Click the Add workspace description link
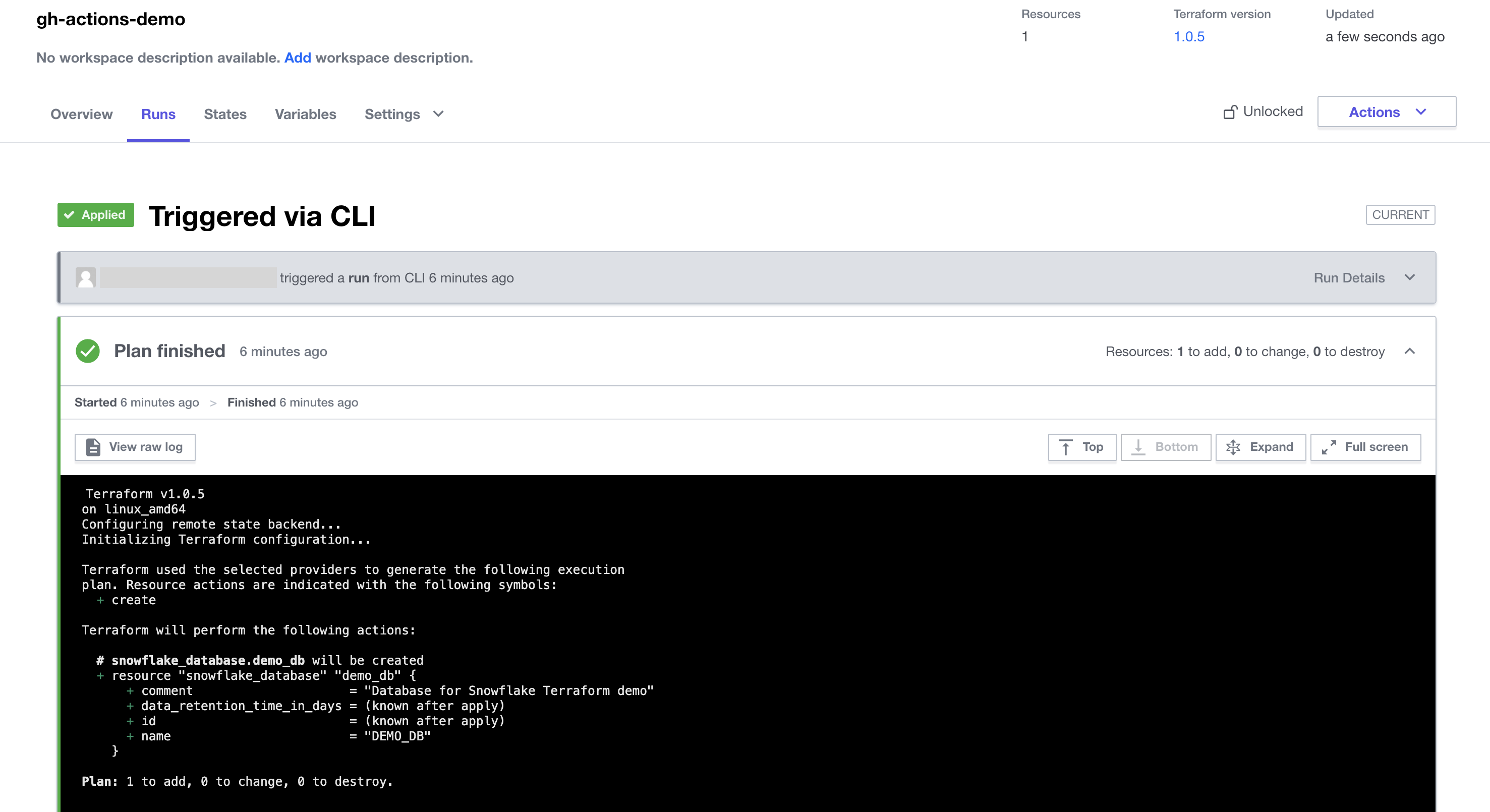The height and width of the screenshot is (812, 1490). tap(297, 58)
